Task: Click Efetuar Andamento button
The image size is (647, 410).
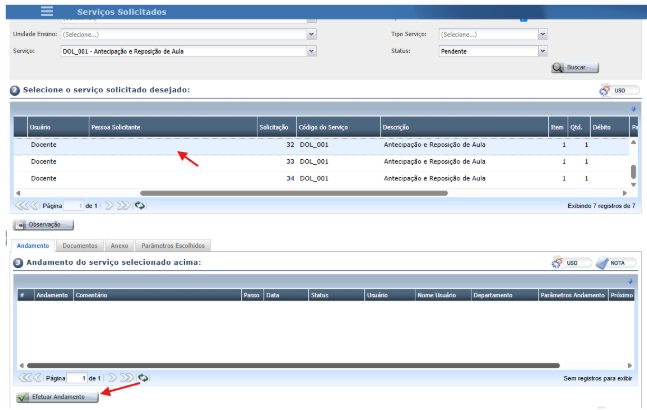Action: point(57,397)
